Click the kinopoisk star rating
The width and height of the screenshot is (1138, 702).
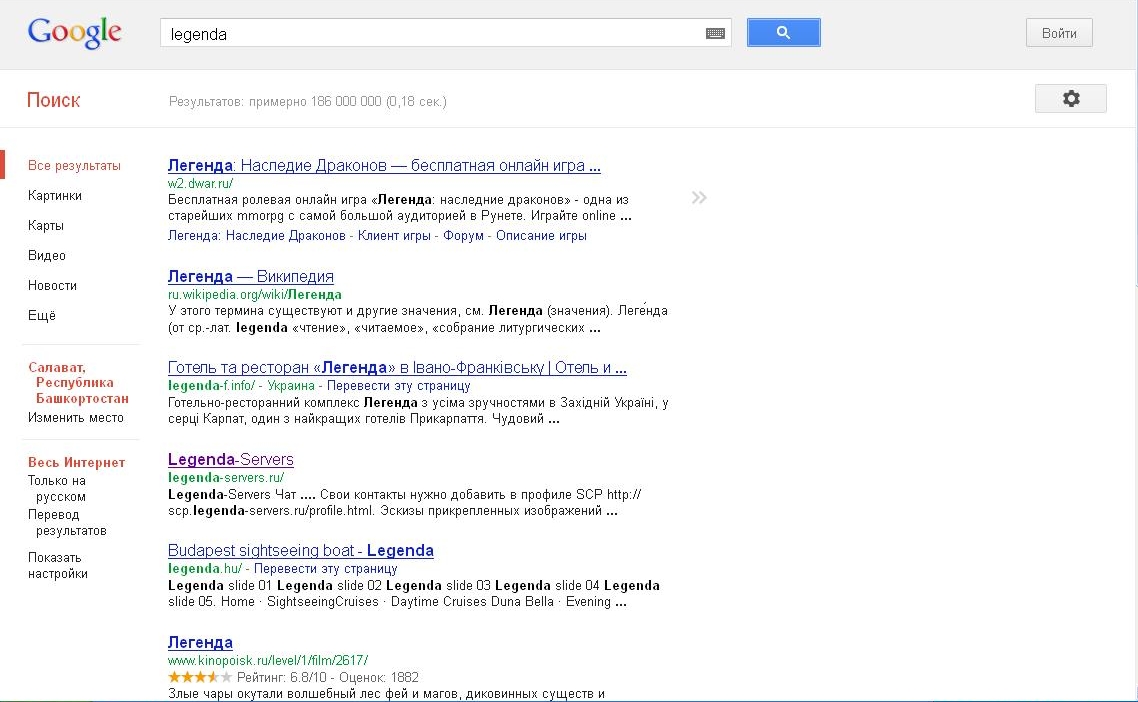pyautogui.click(x=200, y=677)
